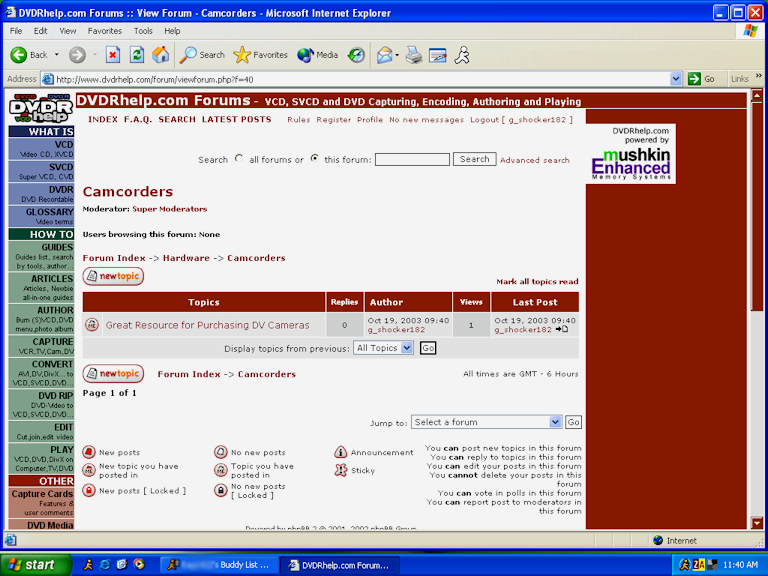Click the Windows start button
Viewport: 768px width, 576px height.
[35, 565]
